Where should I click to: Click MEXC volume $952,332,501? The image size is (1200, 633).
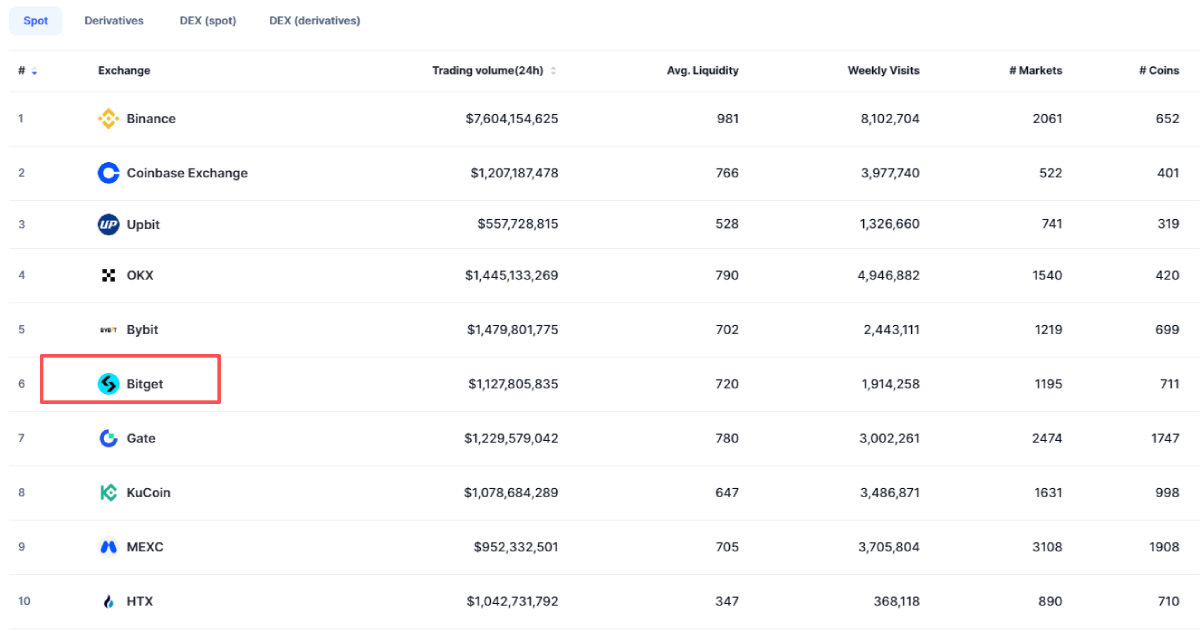516,547
